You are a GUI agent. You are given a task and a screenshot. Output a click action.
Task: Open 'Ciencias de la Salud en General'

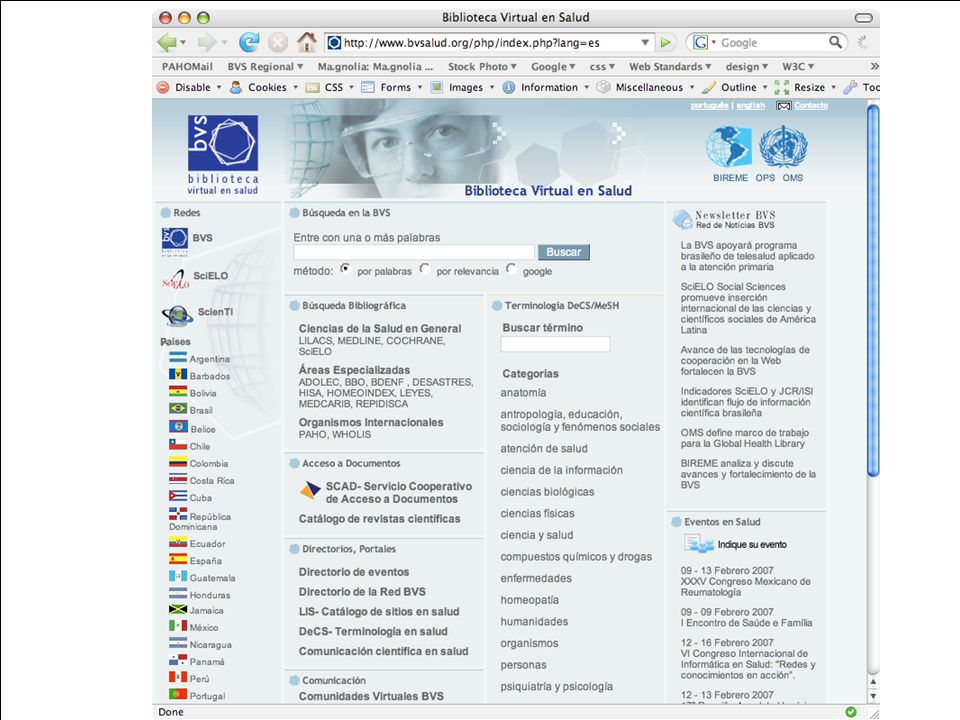(380, 328)
